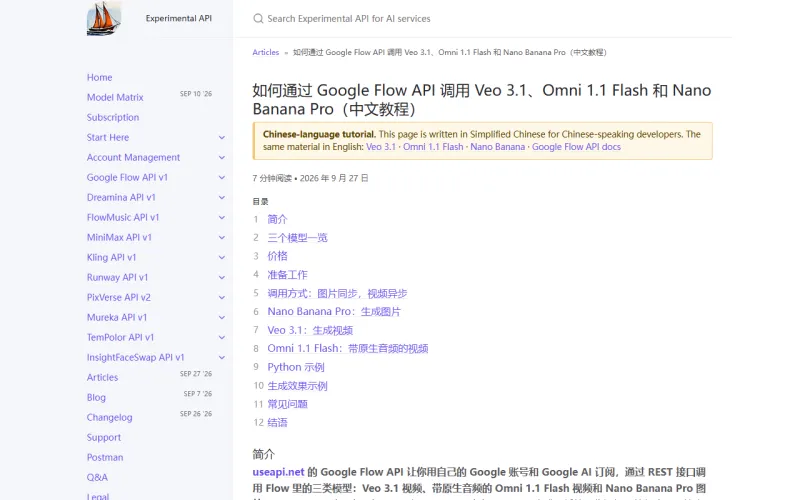Viewport: 800px width, 500px height.
Task: Jump to Nano Banana Pro 生成图片 section
Action: (x=334, y=312)
